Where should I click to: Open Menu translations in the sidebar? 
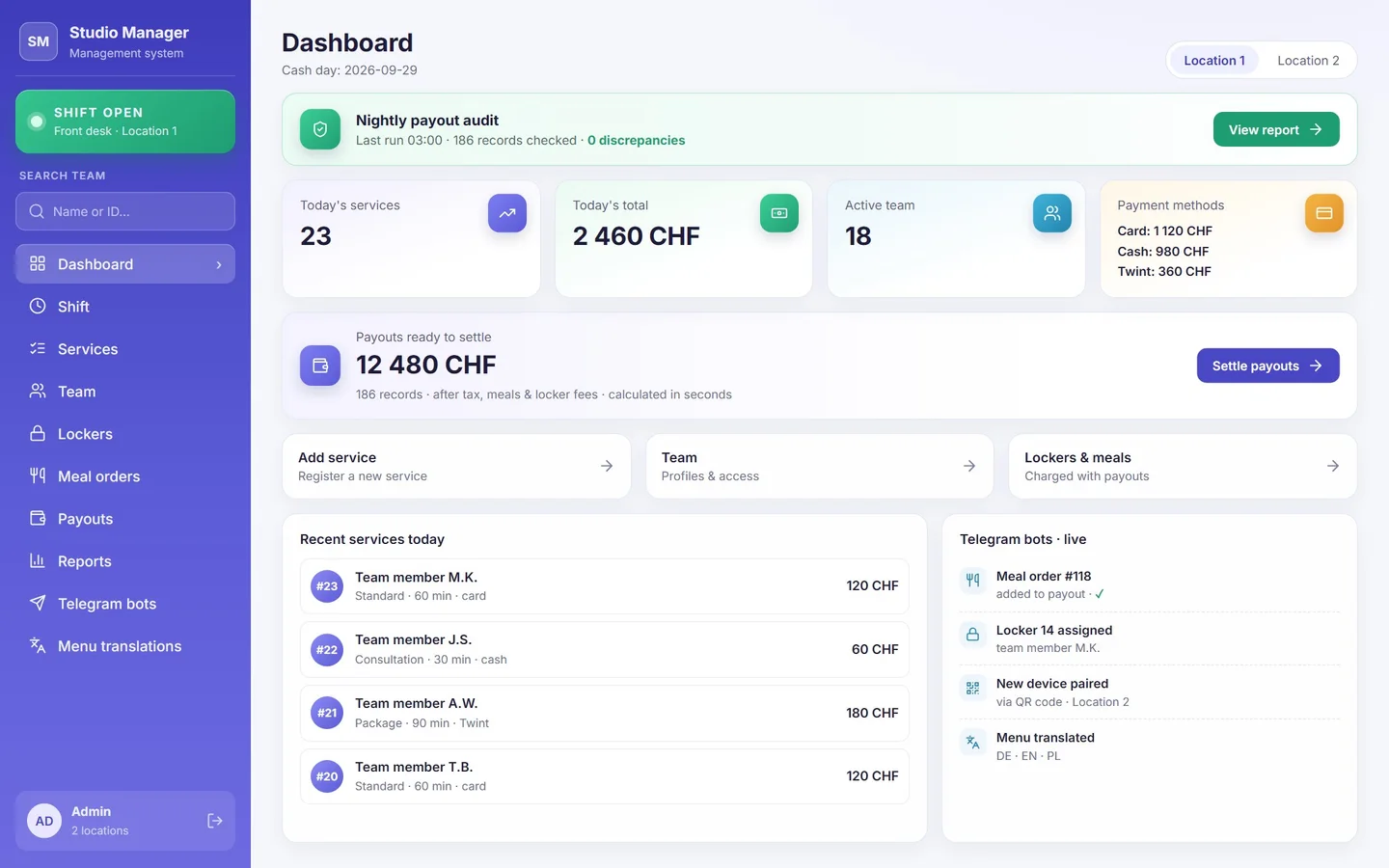click(125, 646)
